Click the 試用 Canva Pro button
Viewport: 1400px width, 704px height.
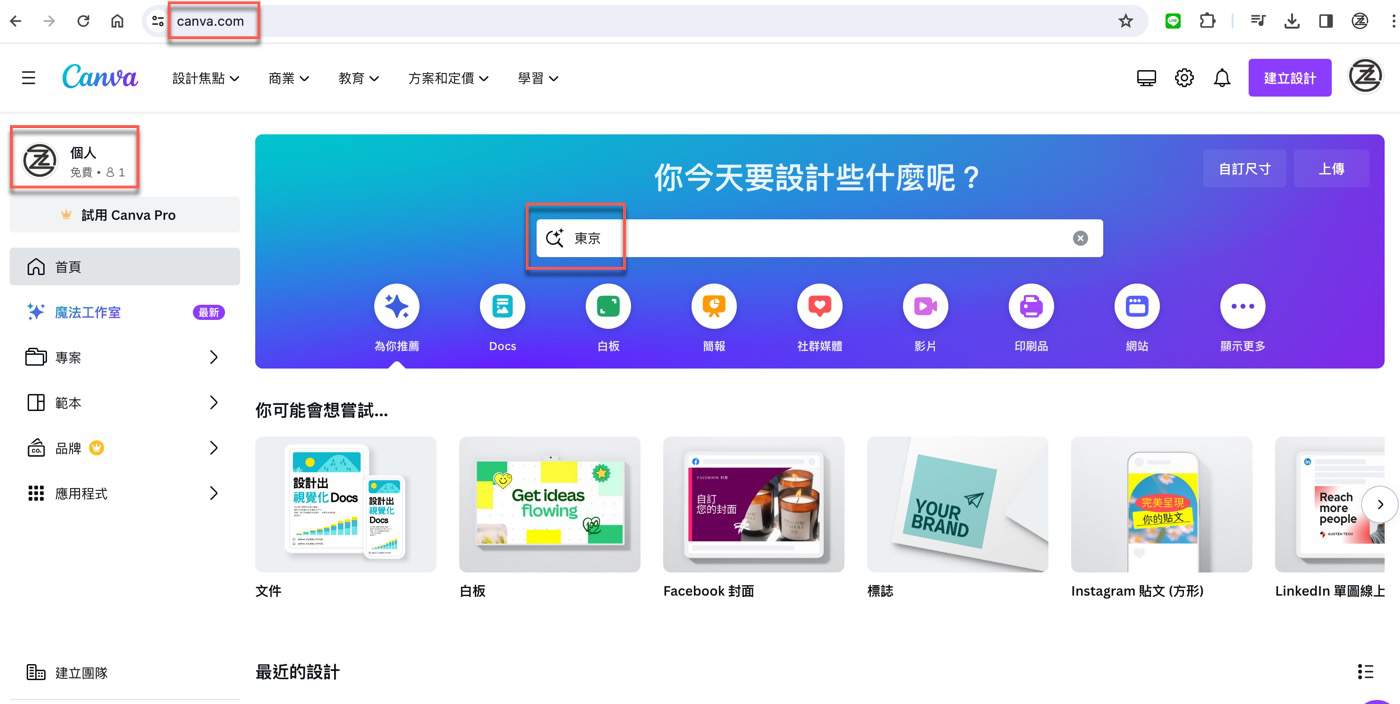click(125, 215)
